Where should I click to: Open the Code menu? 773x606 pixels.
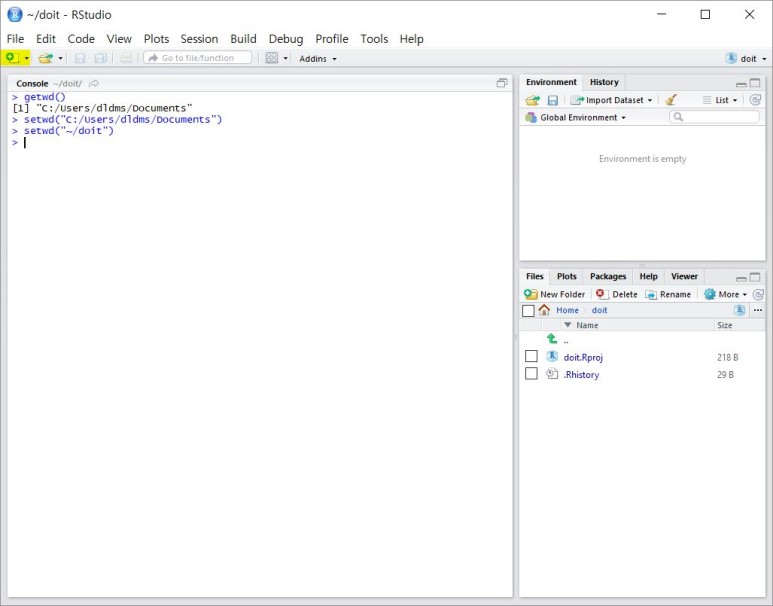point(81,39)
